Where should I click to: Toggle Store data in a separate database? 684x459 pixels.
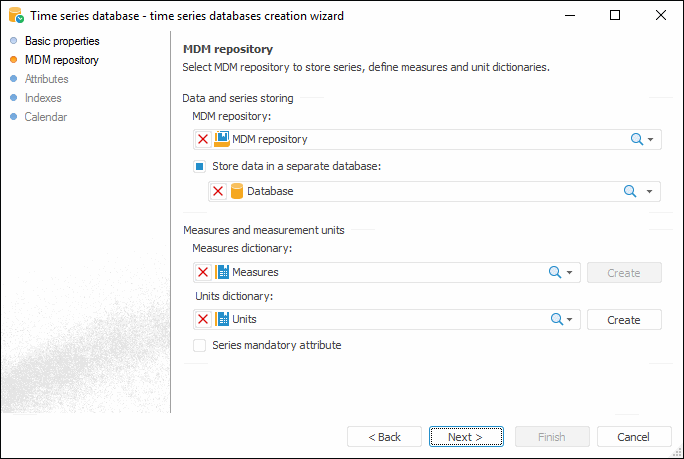tap(200, 166)
